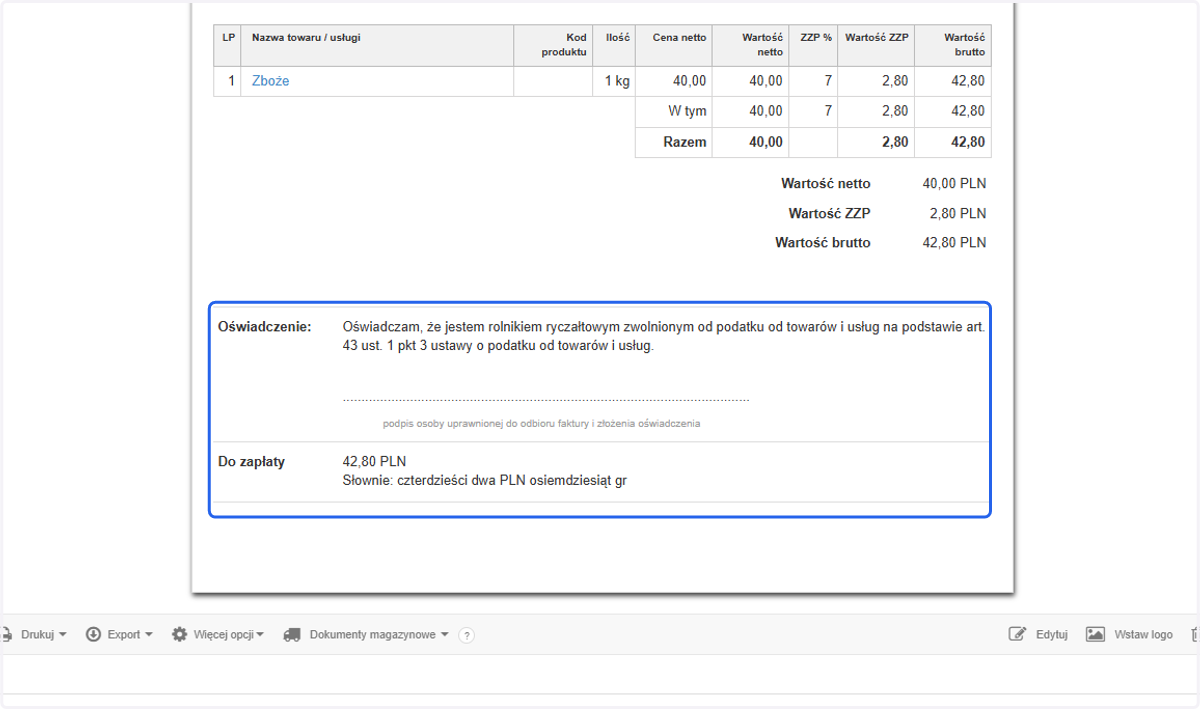1200x709 pixels.
Task: Click the Ilość column header
Action: coord(614,45)
